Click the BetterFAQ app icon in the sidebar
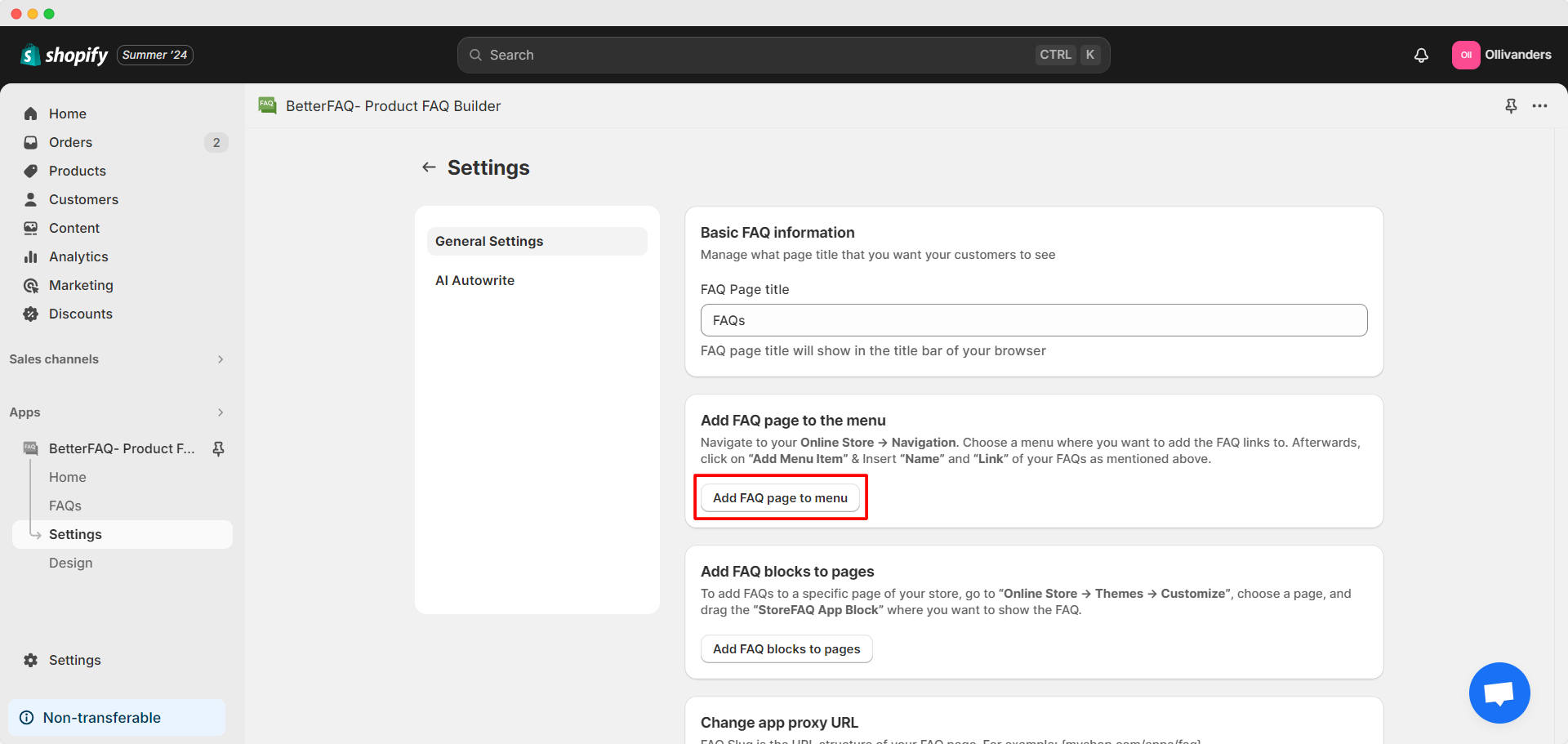The image size is (1568, 744). [31, 448]
